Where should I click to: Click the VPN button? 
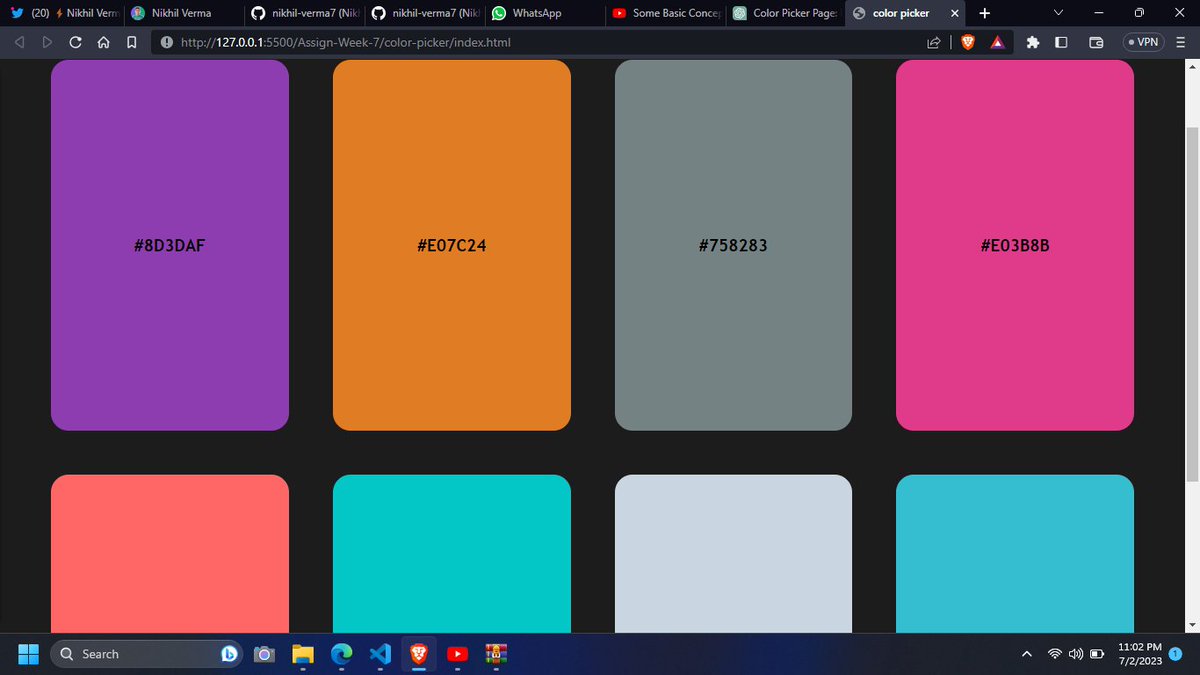pyautogui.click(x=1143, y=42)
